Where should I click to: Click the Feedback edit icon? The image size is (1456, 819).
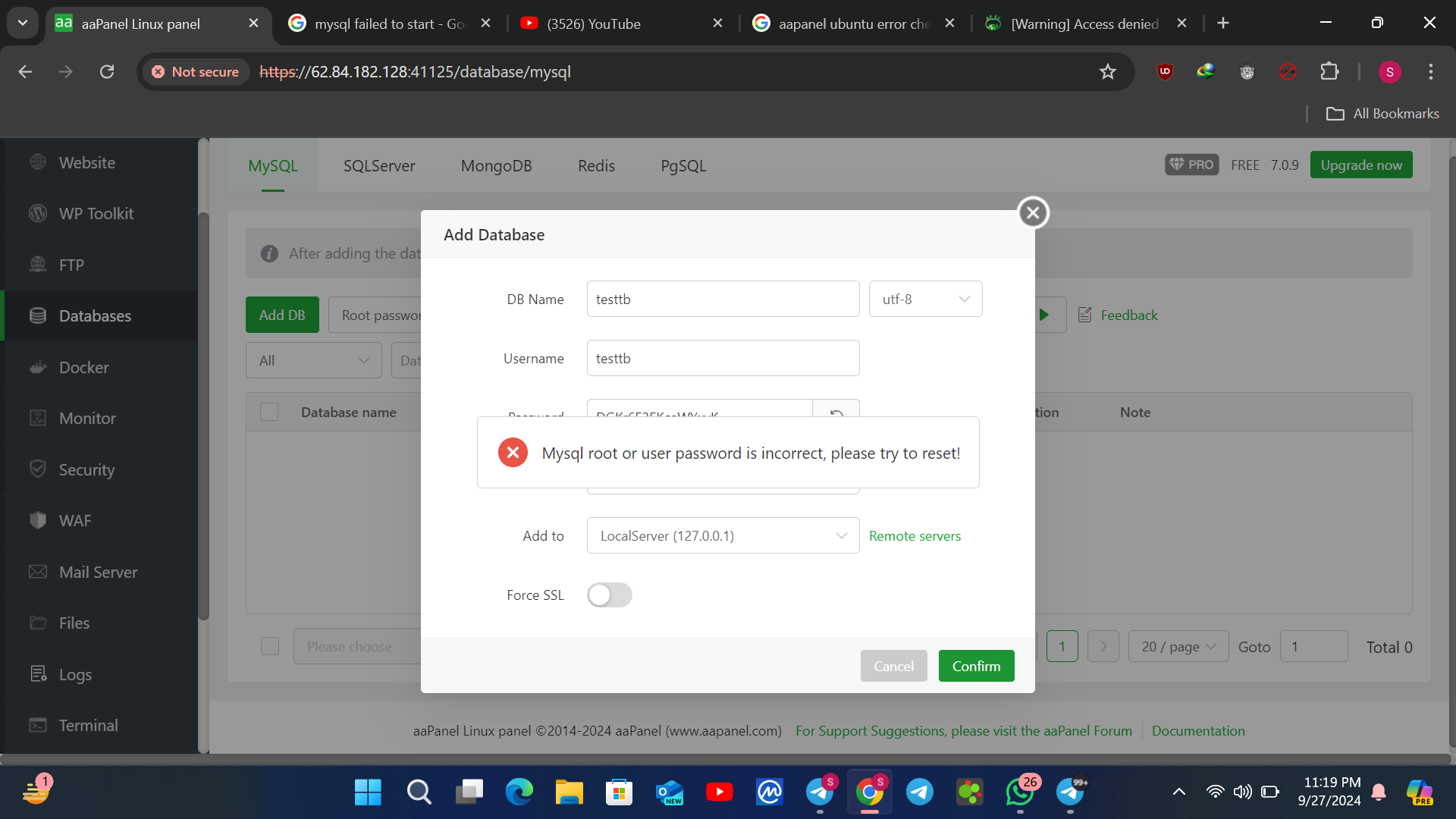tap(1085, 315)
